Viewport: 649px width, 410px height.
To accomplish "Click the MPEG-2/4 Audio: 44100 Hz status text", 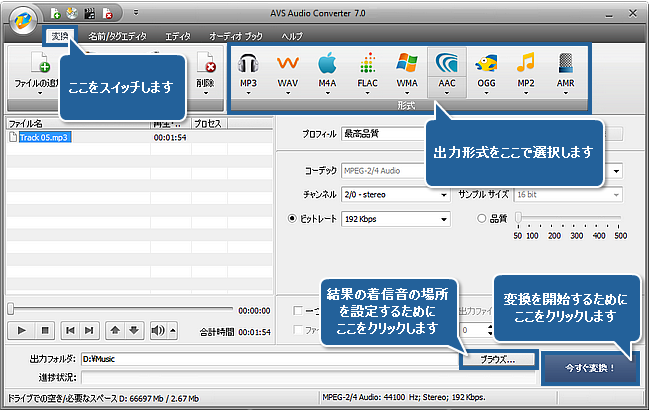I will (x=404, y=398).
